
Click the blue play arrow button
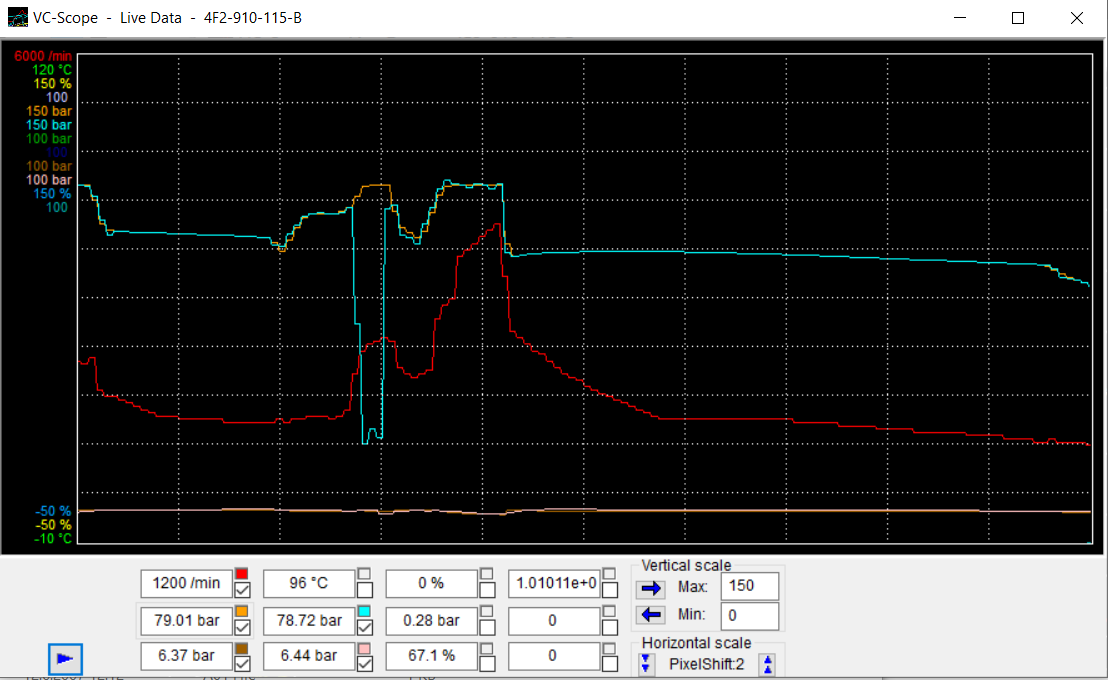65,658
